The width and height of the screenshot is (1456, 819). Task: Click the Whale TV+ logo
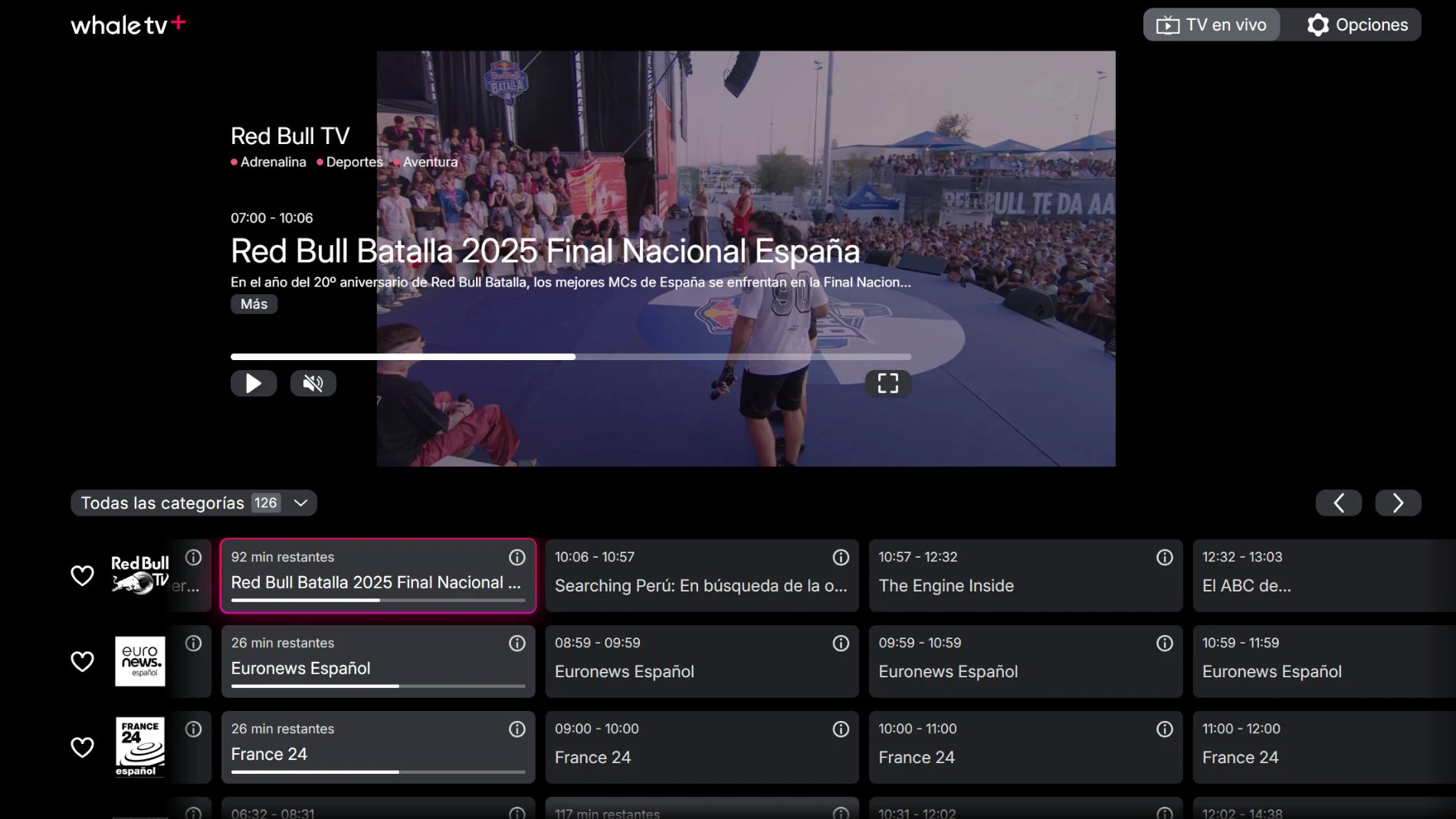[128, 25]
